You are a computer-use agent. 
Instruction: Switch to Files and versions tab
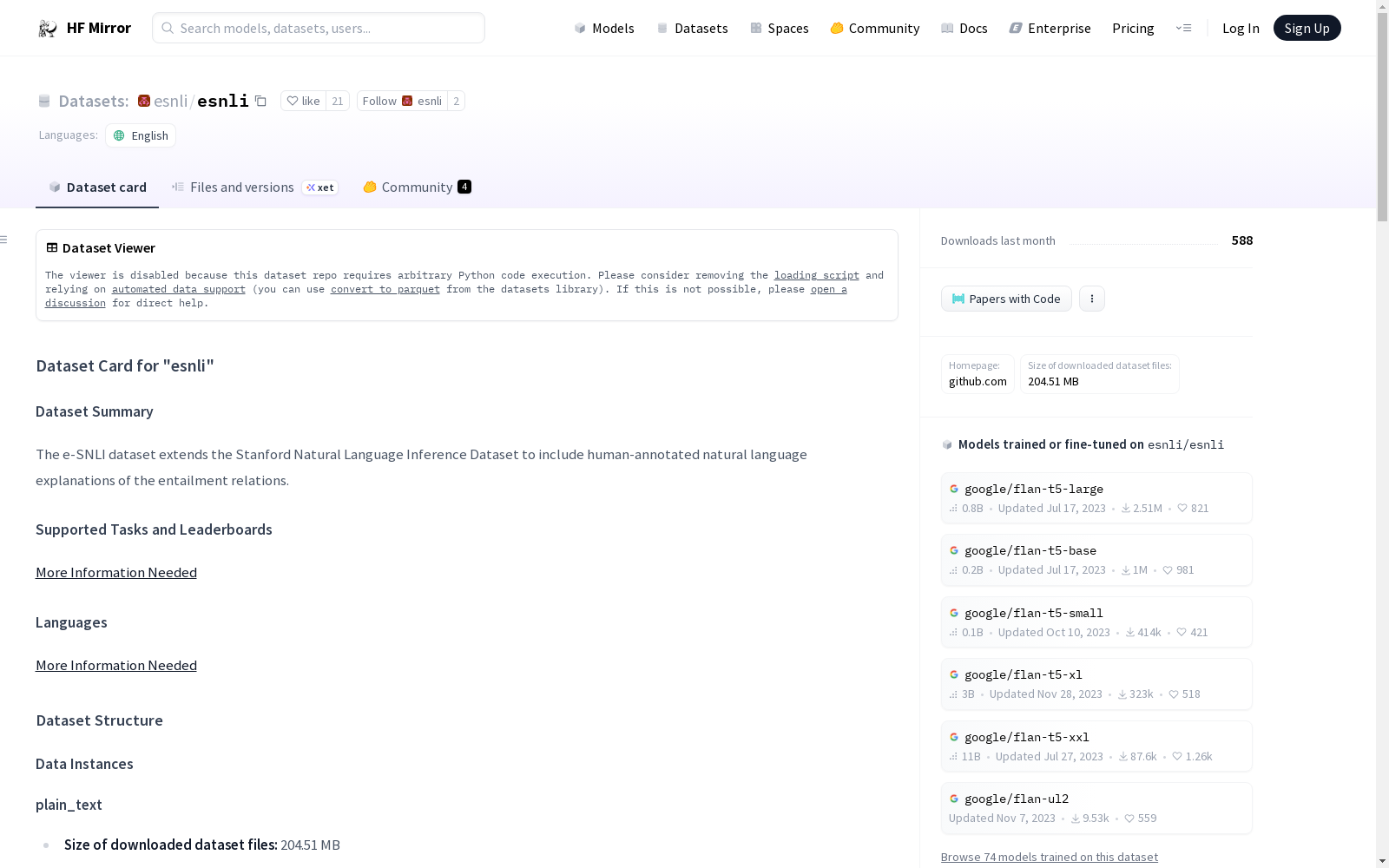coord(254,187)
